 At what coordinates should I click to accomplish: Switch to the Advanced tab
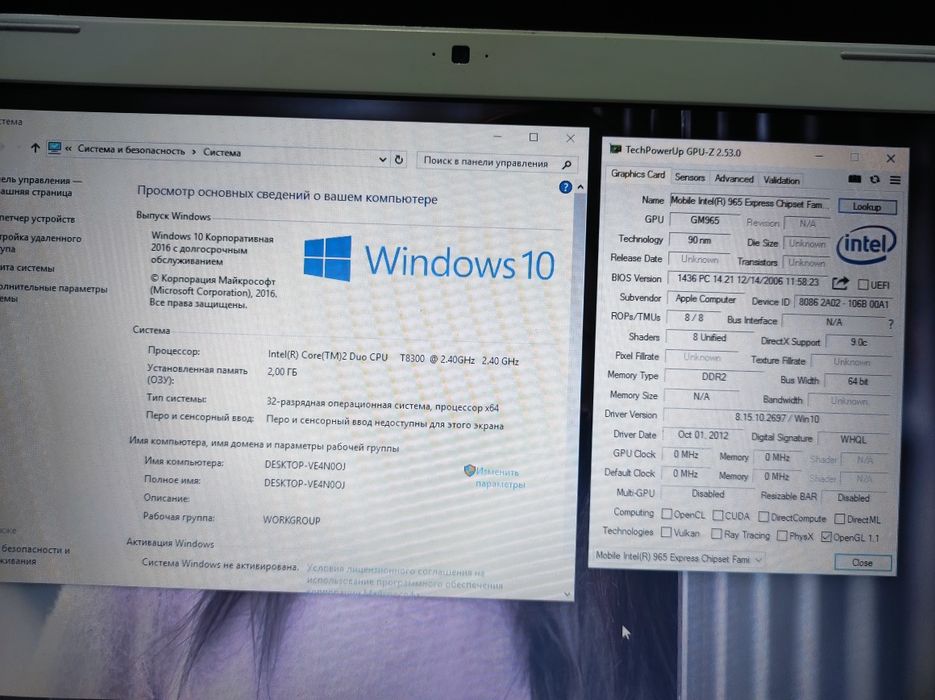click(x=734, y=178)
